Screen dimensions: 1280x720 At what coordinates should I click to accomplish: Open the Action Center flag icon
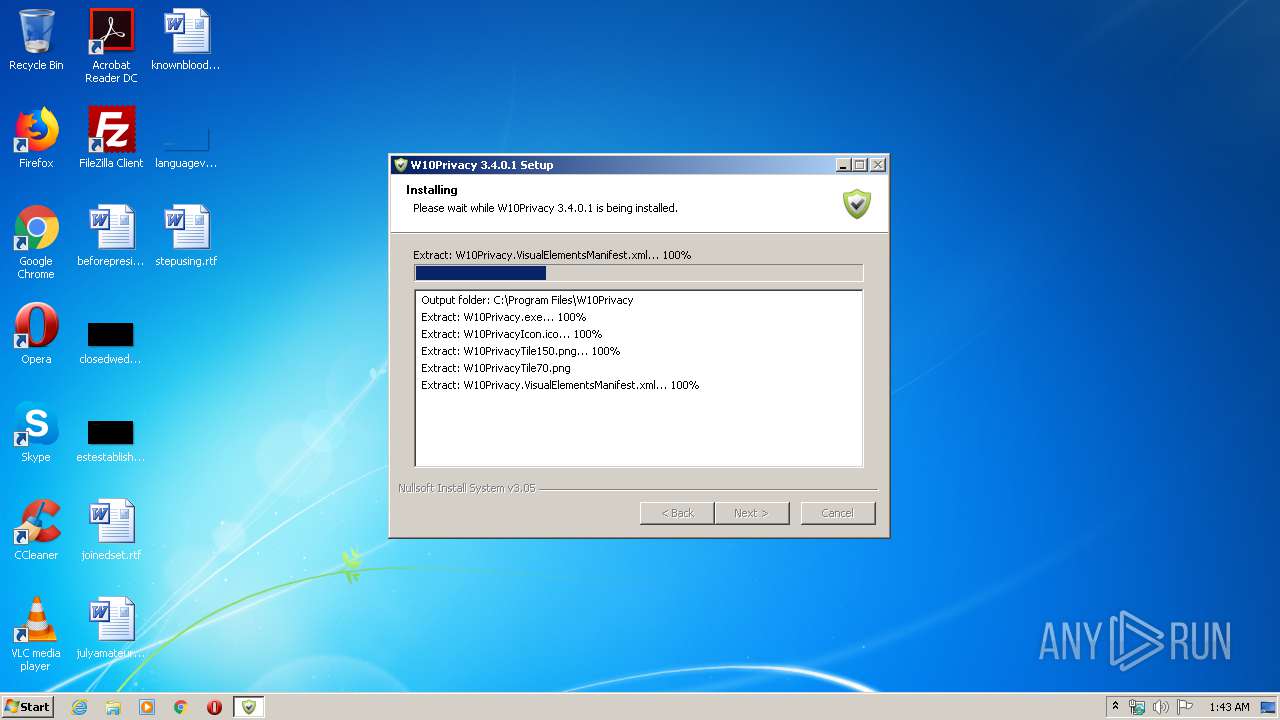point(1185,707)
